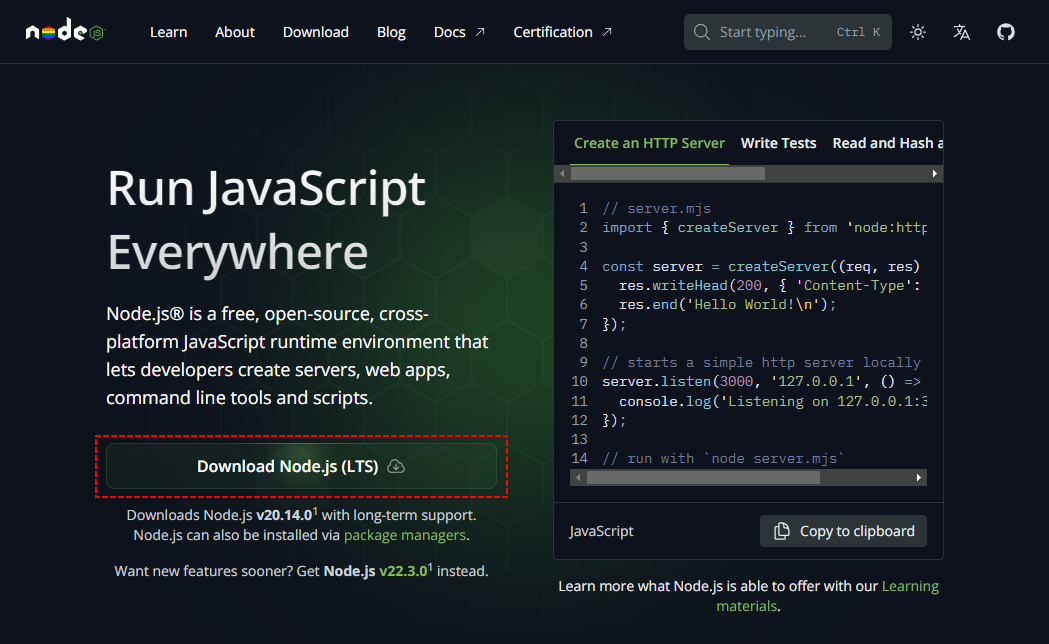Click the JavaScript language label

pos(601,531)
